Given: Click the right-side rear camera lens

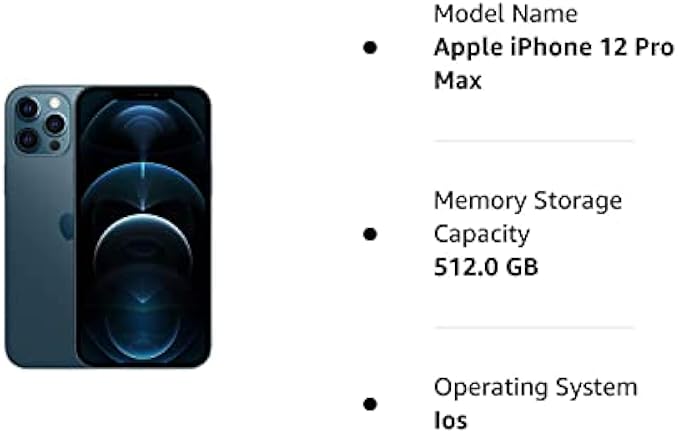Looking at the screenshot, I should click(x=54, y=124).
